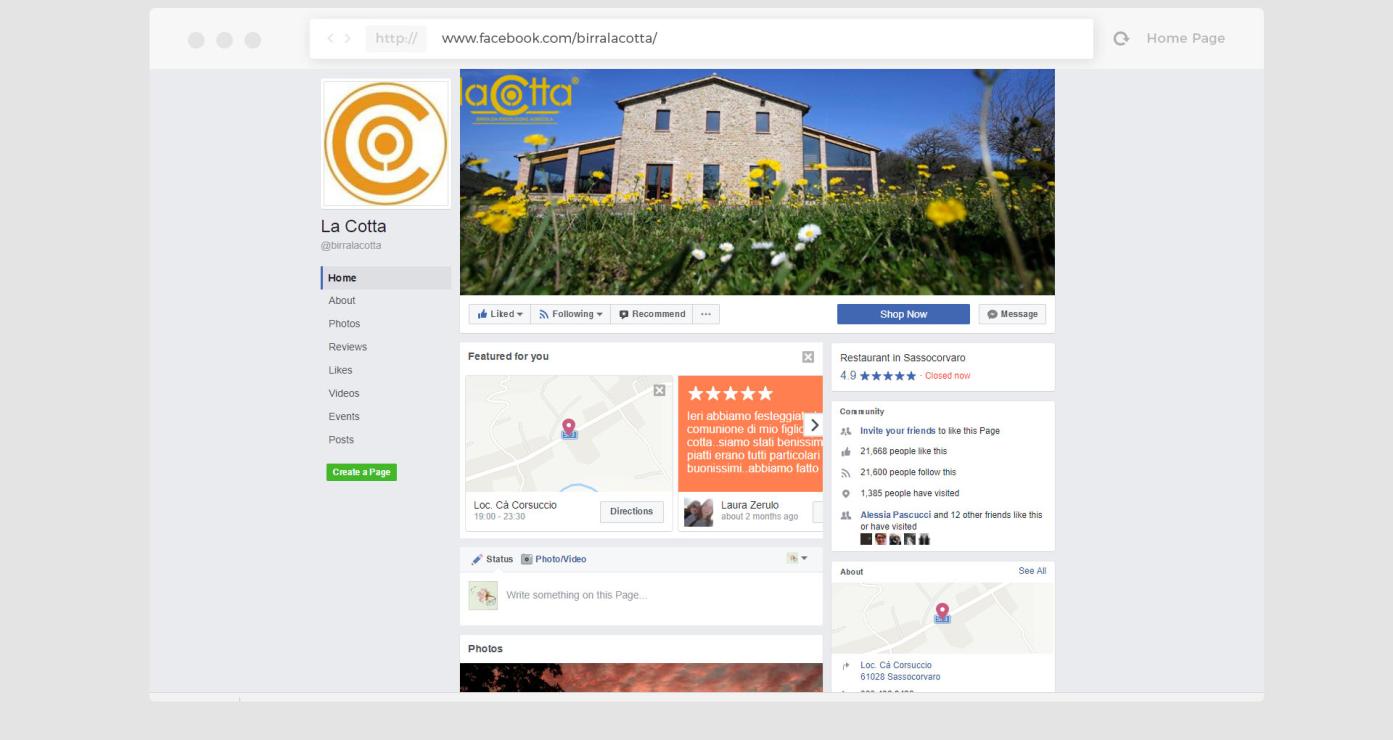The width and height of the screenshot is (1393, 740).
Task: Click La Cotta profile logo picture
Action: tap(386, 144)
